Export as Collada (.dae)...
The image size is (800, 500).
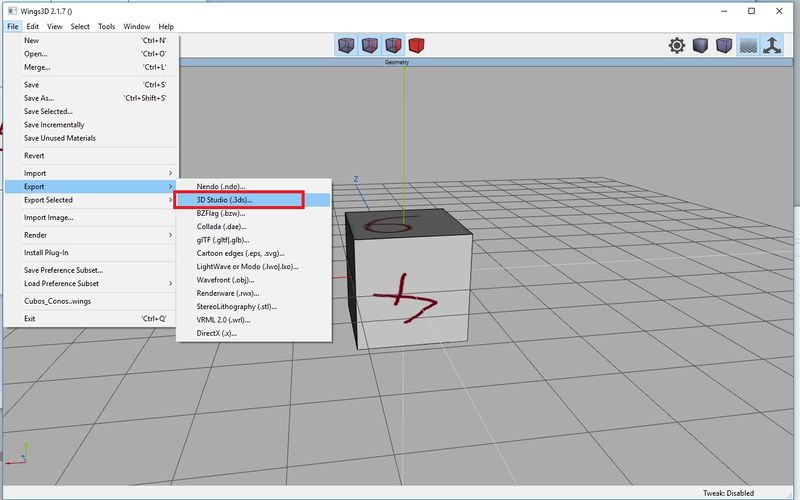[254, 227]
